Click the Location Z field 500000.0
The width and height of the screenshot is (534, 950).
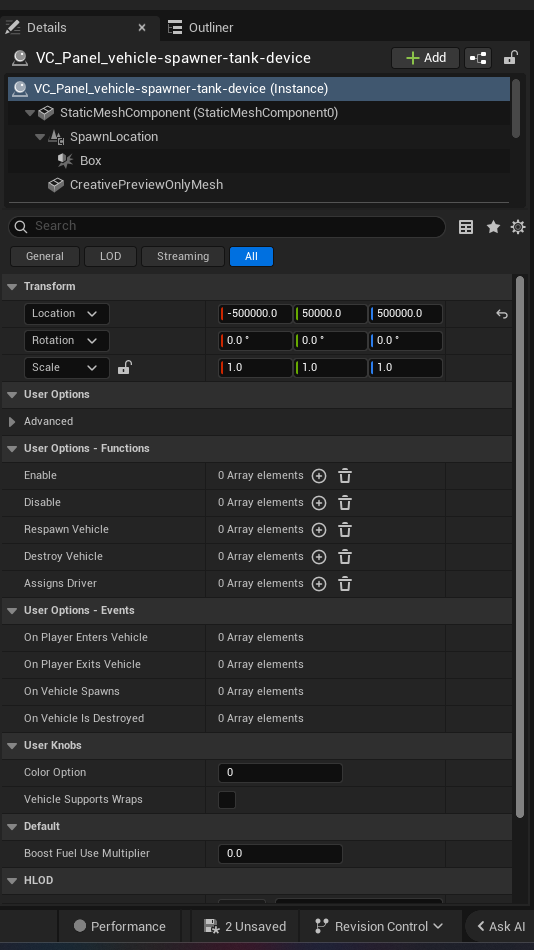point(406,314)
